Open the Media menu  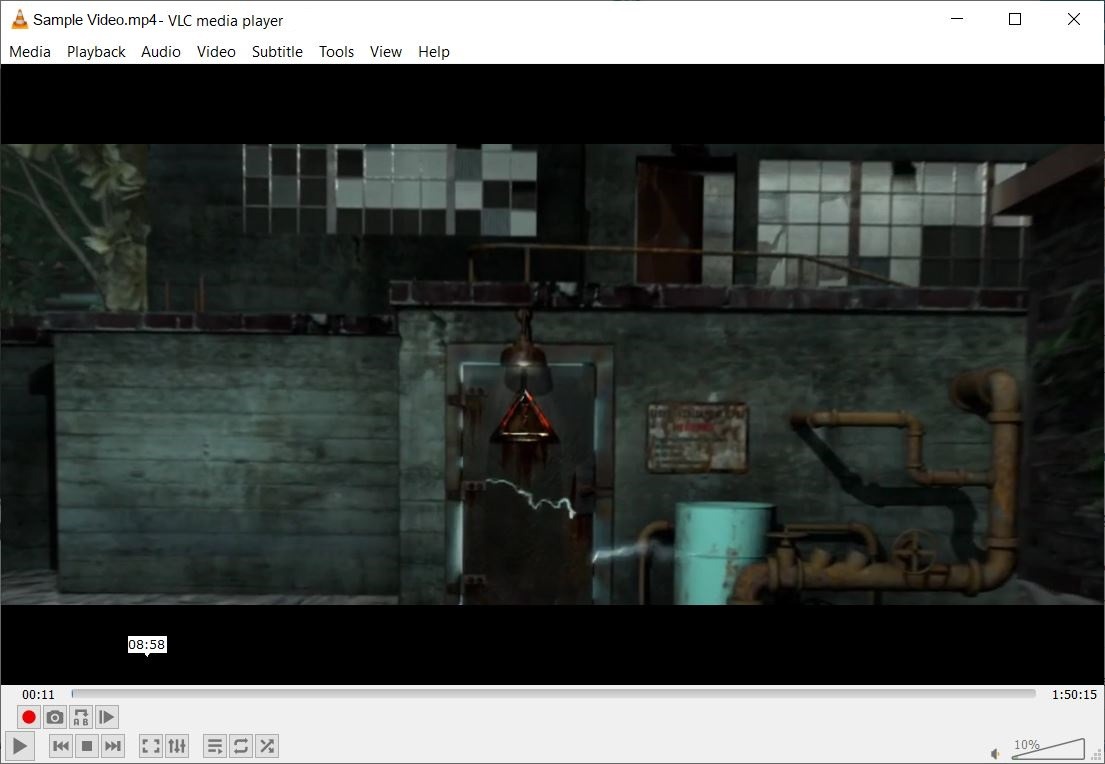click(x=29, y=52)
